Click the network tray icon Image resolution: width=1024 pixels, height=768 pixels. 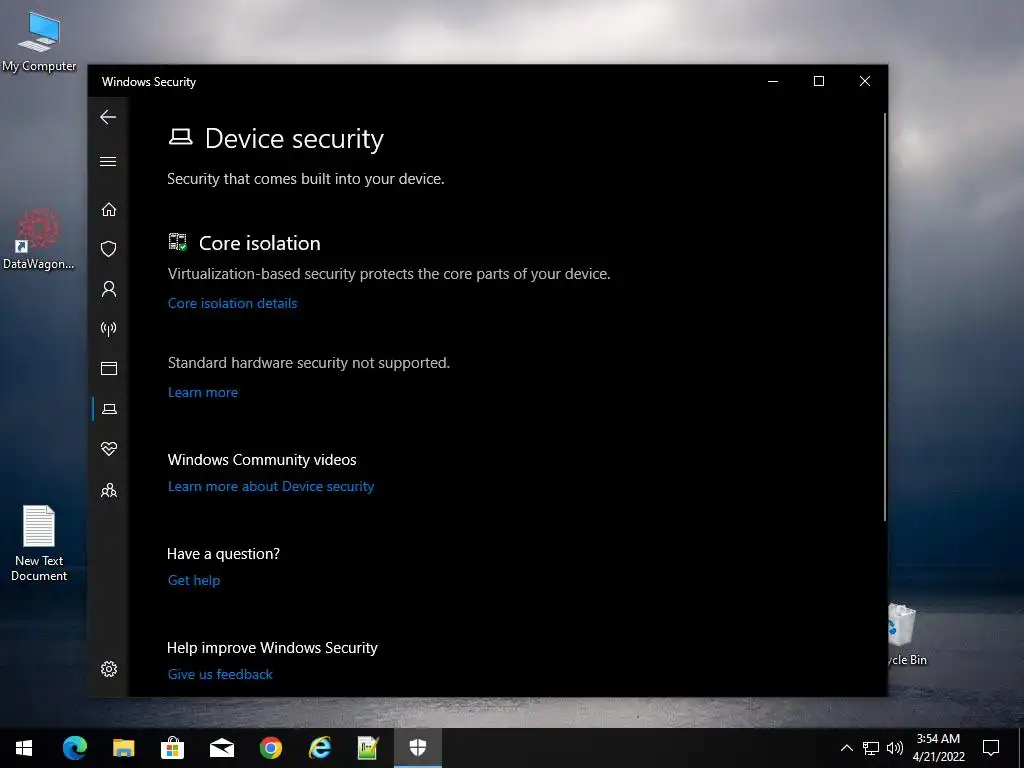tap(871, 748)
